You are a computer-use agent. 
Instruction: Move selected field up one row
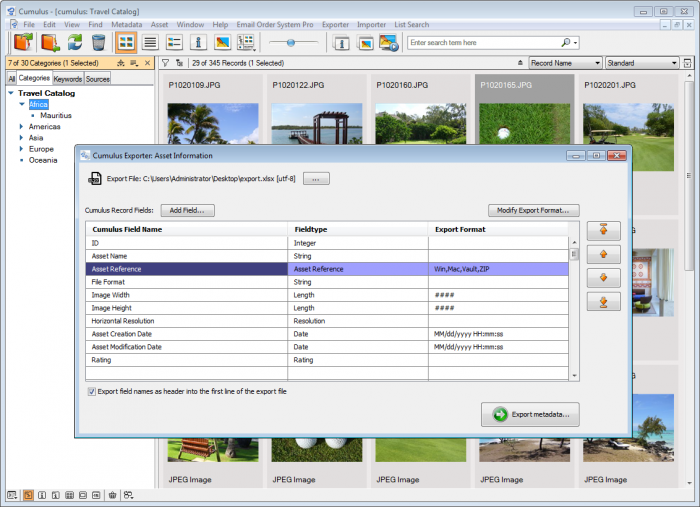[603, 255]
